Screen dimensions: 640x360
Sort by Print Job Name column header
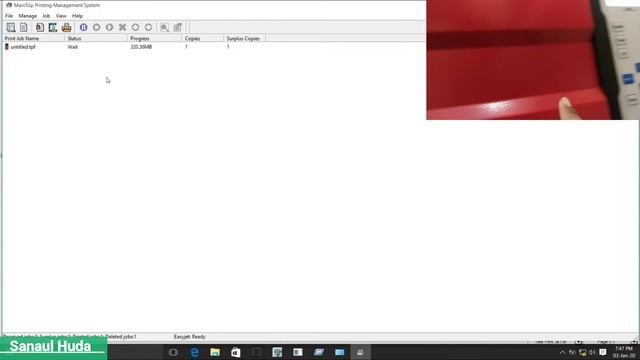(33, 38)
